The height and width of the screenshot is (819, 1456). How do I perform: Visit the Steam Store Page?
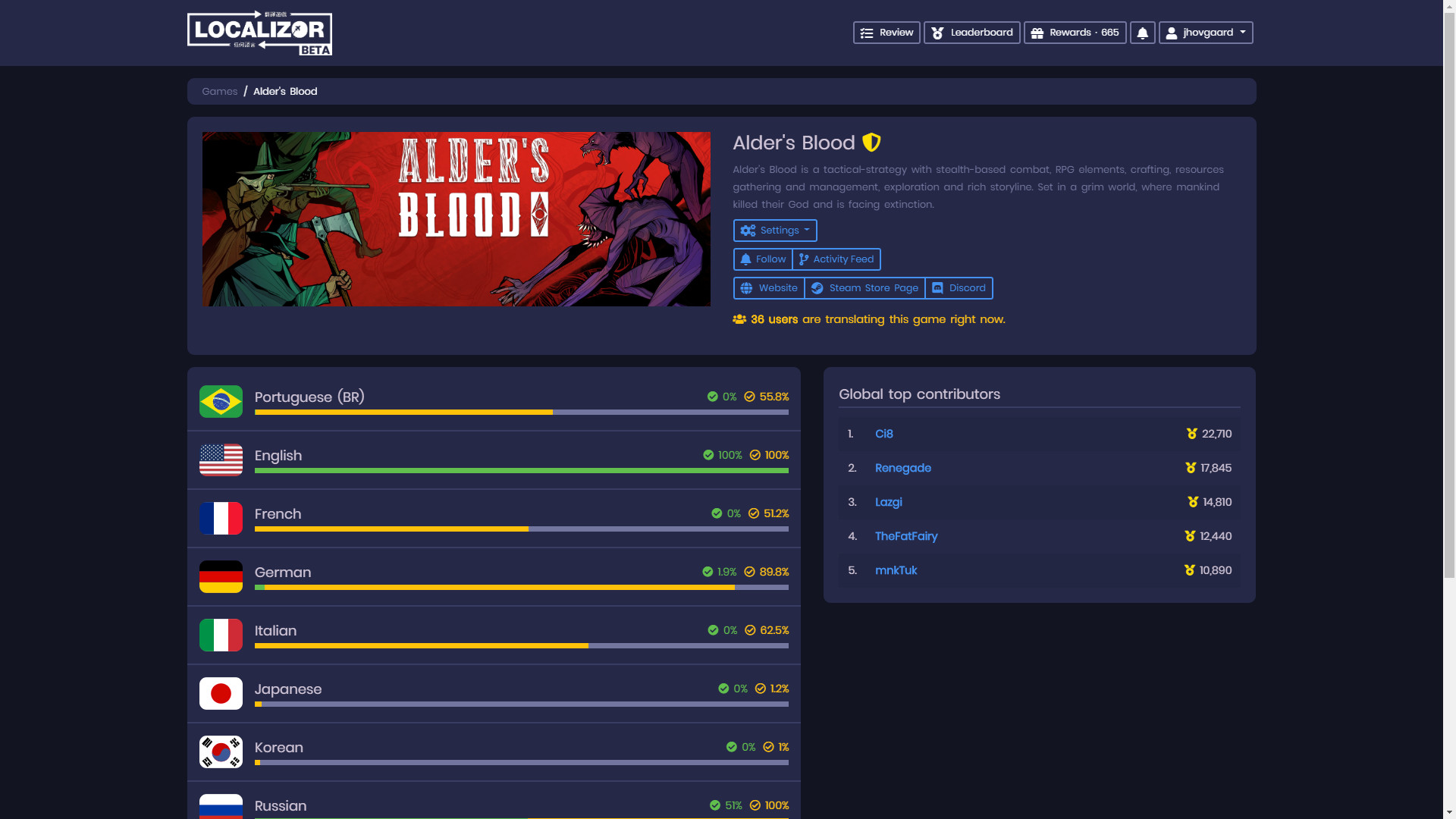point(864,288)
